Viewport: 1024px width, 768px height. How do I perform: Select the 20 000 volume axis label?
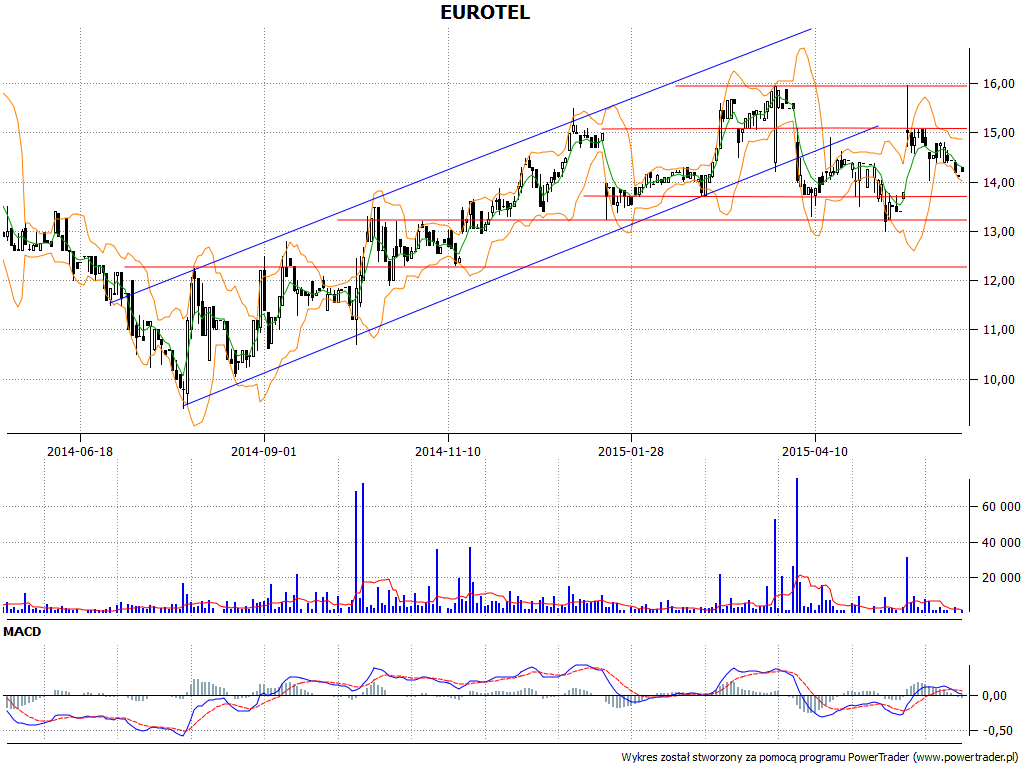pyautogui.click(x=1000, y=577)
